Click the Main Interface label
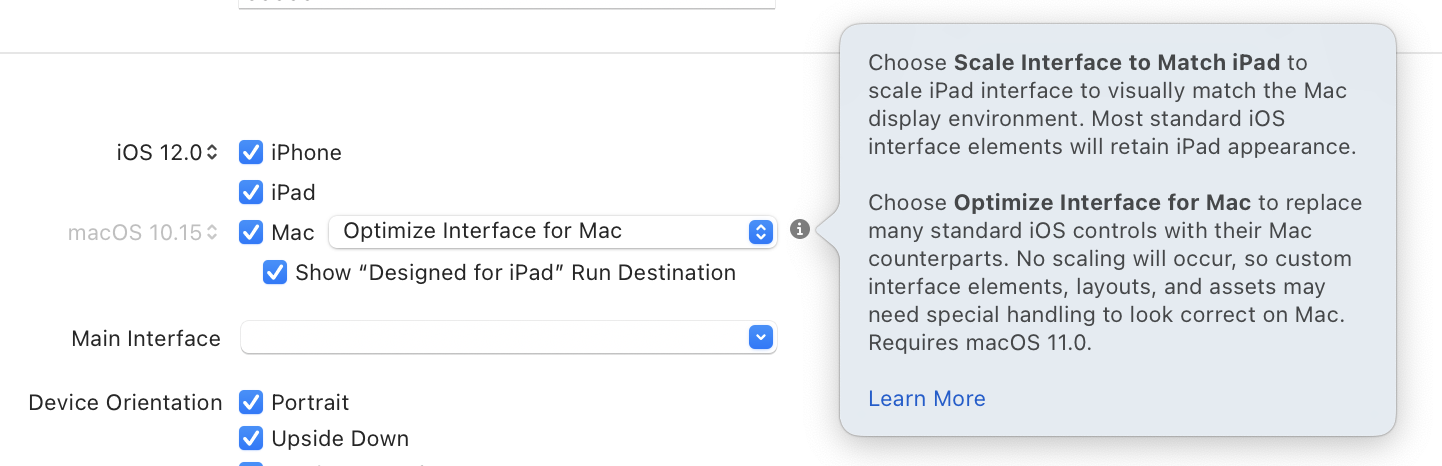This screenshot has height=466, width=1442. 146,338
